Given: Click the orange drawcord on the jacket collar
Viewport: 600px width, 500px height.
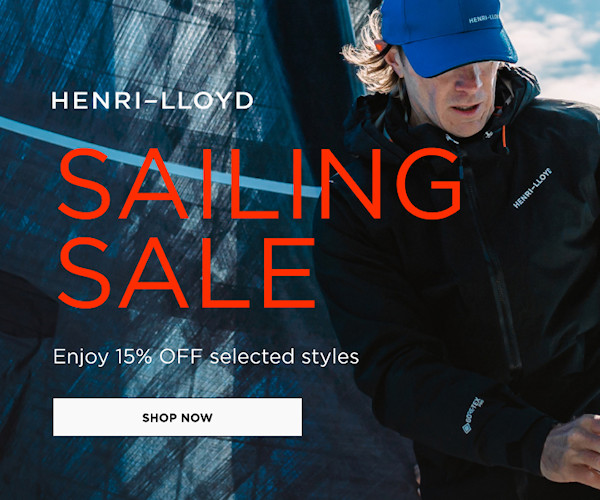Looking at the screenshot, I should point(504,137).
